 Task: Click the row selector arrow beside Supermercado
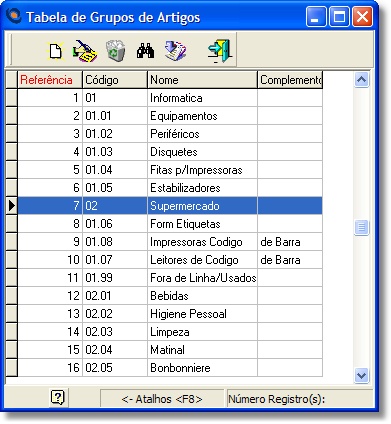(12, 206)
